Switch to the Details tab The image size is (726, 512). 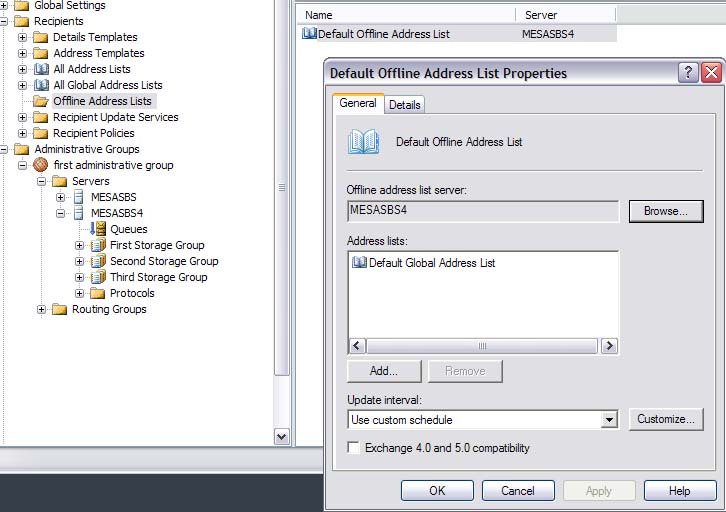tap(405, 105)
